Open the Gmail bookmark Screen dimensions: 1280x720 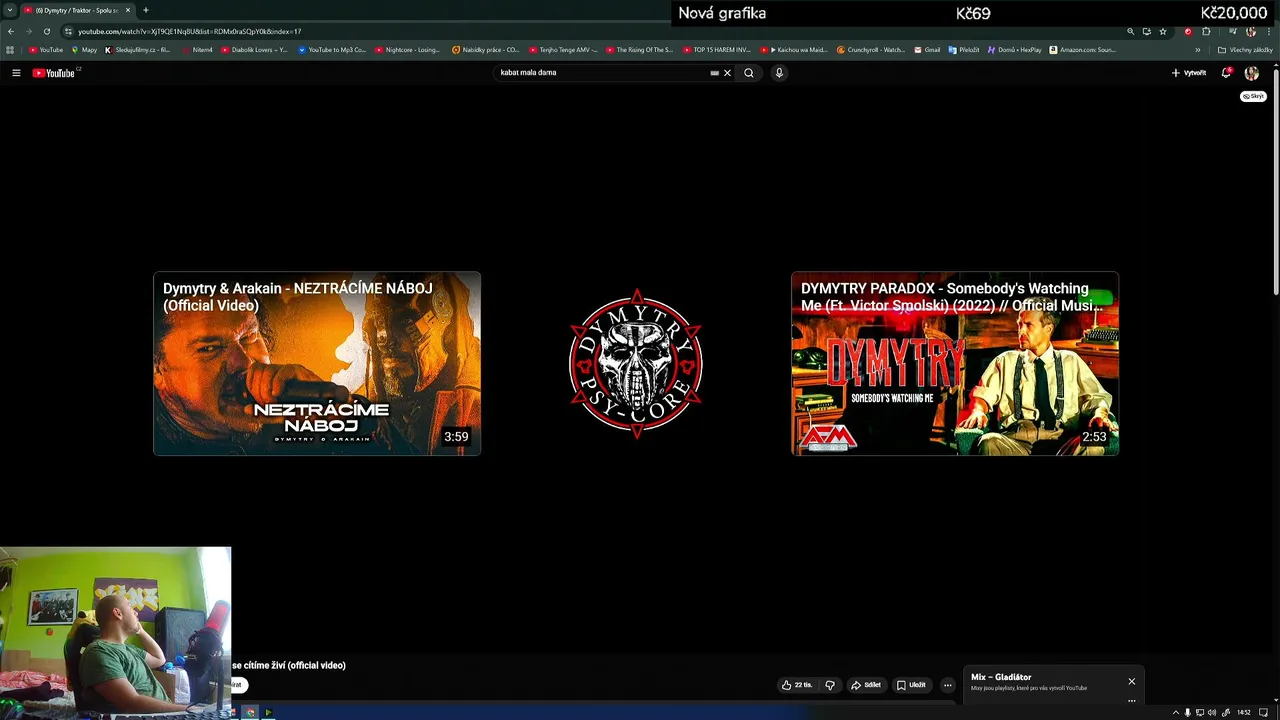[927, 50]
